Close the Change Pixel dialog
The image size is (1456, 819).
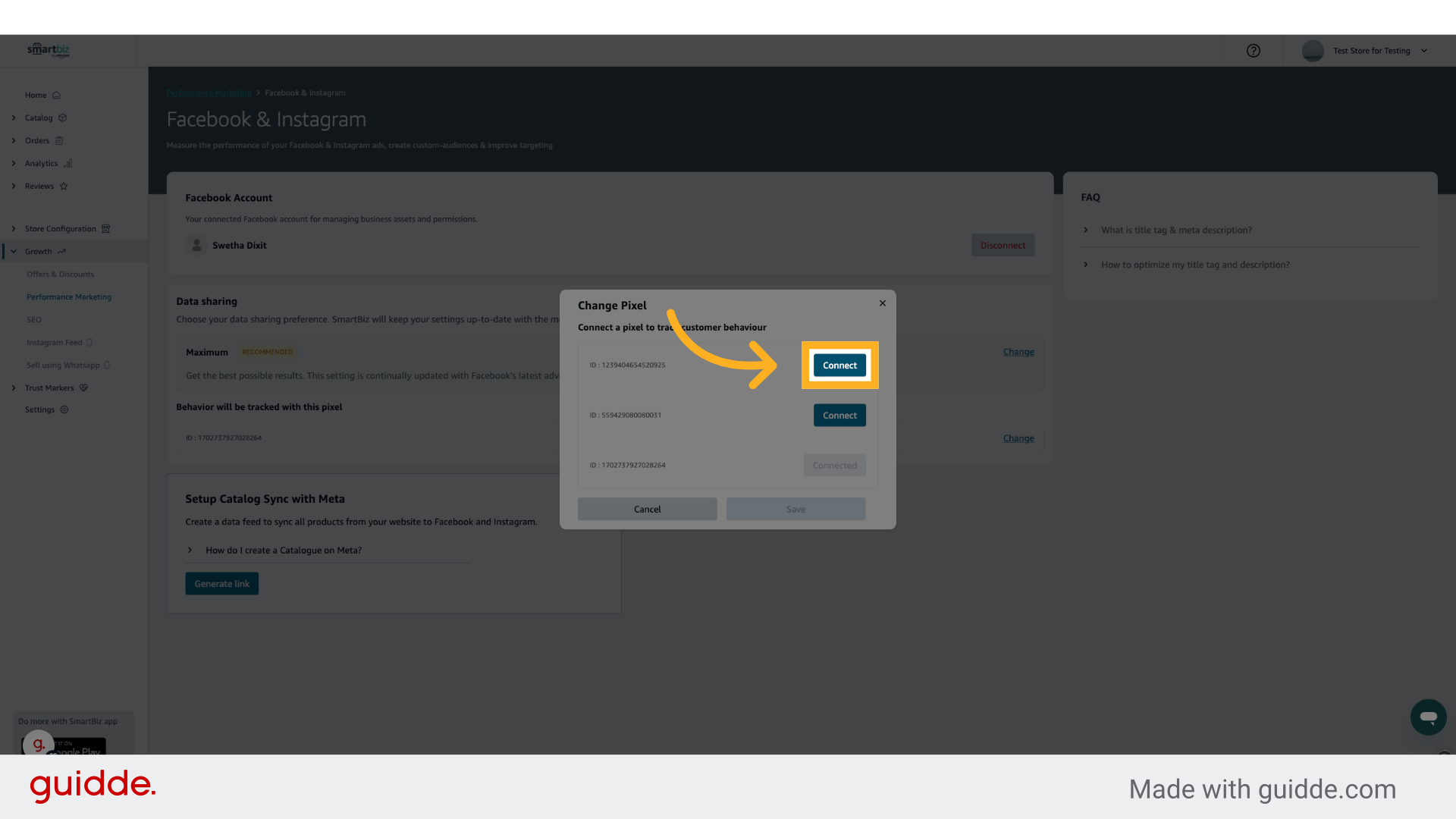882,303
